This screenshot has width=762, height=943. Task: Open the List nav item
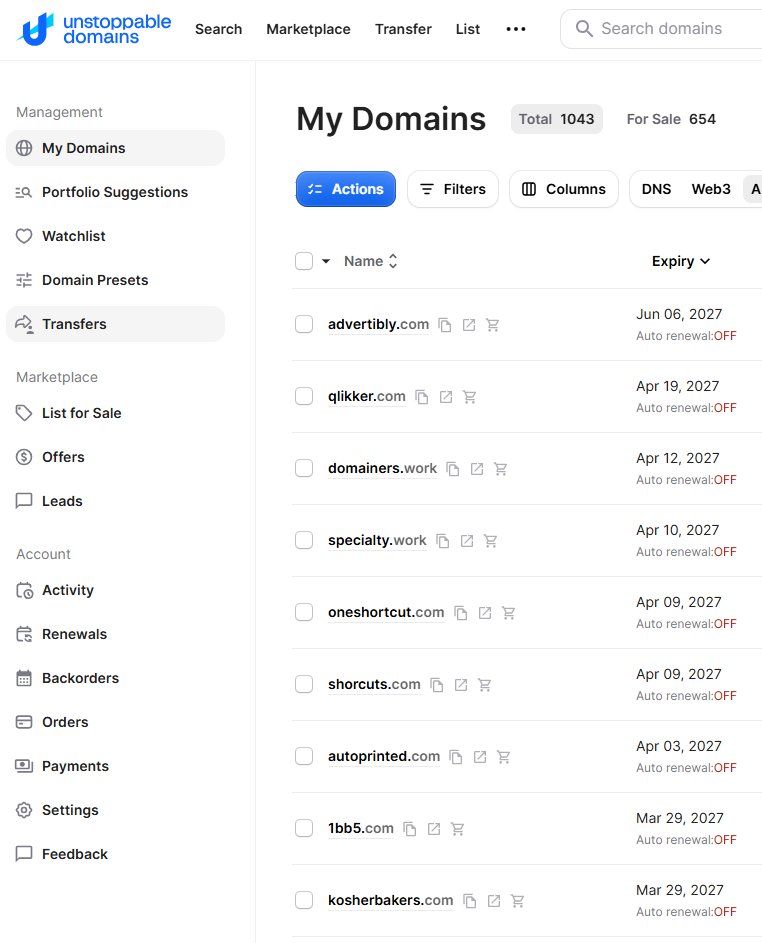[x=467, y=29]
